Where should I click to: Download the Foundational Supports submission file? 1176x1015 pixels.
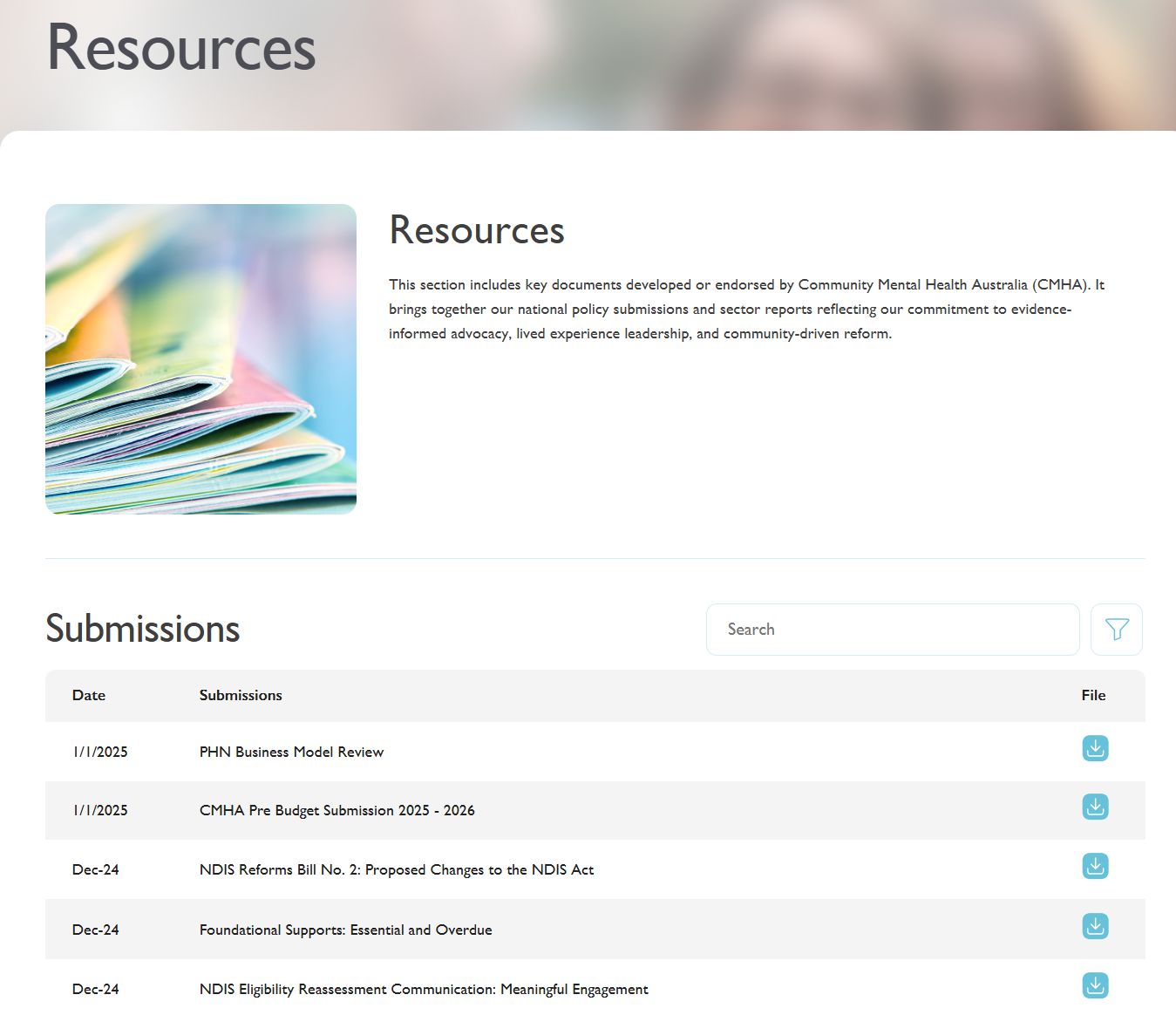(x=1095, y=926)
